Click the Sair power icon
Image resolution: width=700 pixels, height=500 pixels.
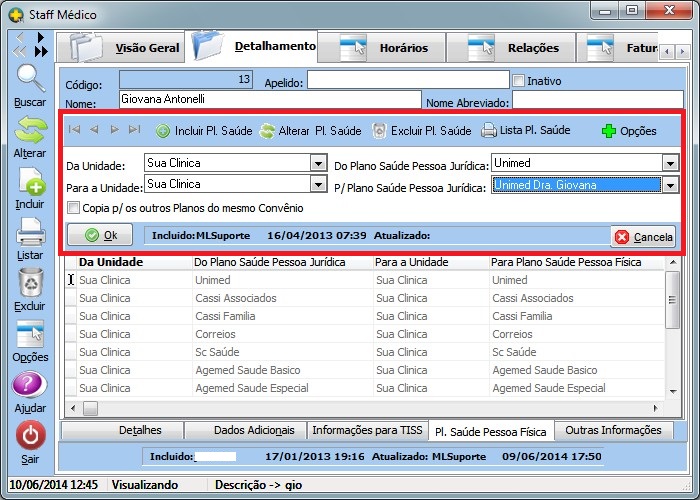click(30, 436)
